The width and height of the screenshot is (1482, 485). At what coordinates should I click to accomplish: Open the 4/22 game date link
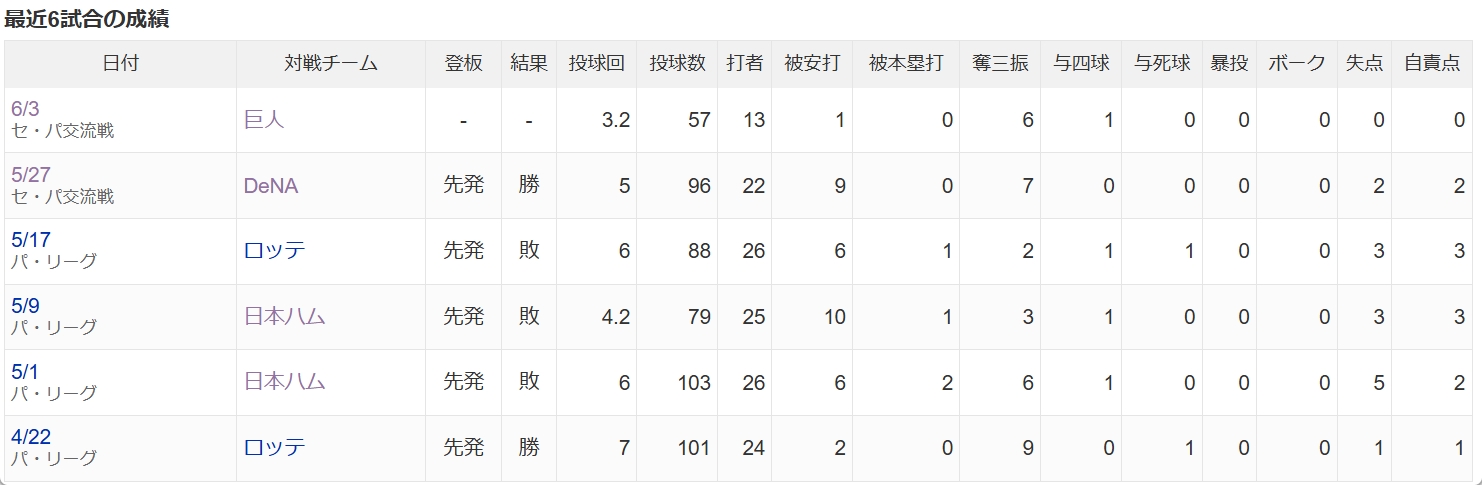[x=30, y=437]
